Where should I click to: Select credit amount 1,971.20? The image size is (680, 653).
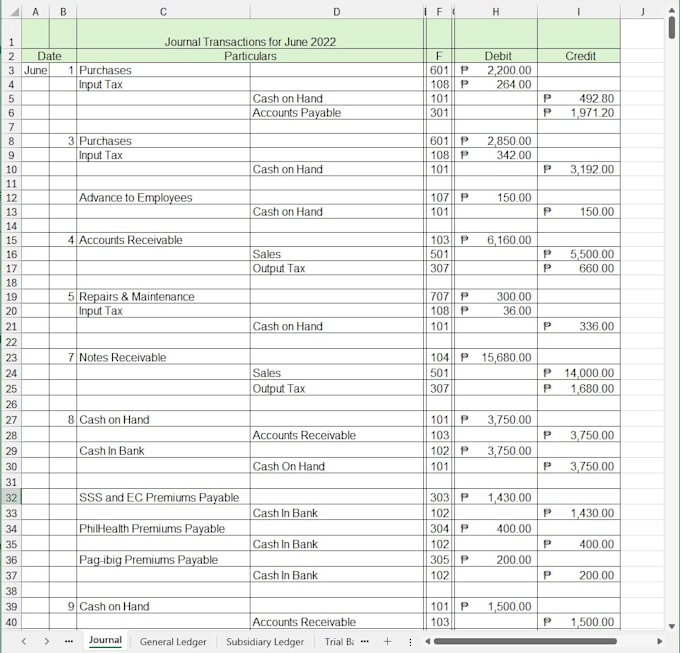pyautogui.click(x=579, y=113)
